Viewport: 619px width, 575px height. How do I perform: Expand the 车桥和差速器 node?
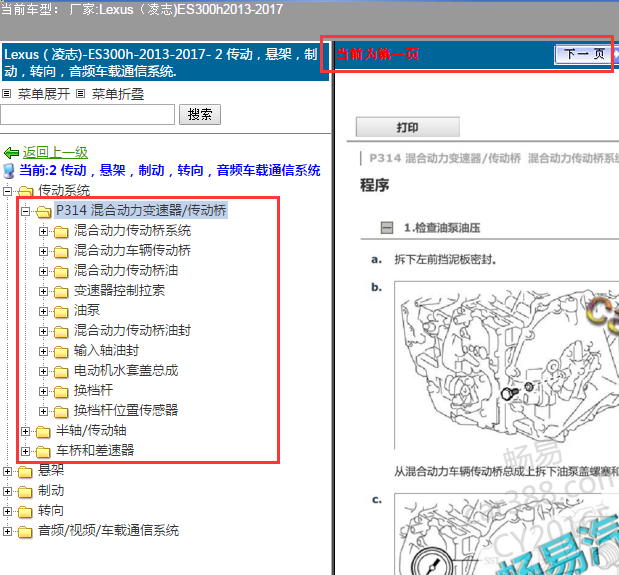coord(25,451)
